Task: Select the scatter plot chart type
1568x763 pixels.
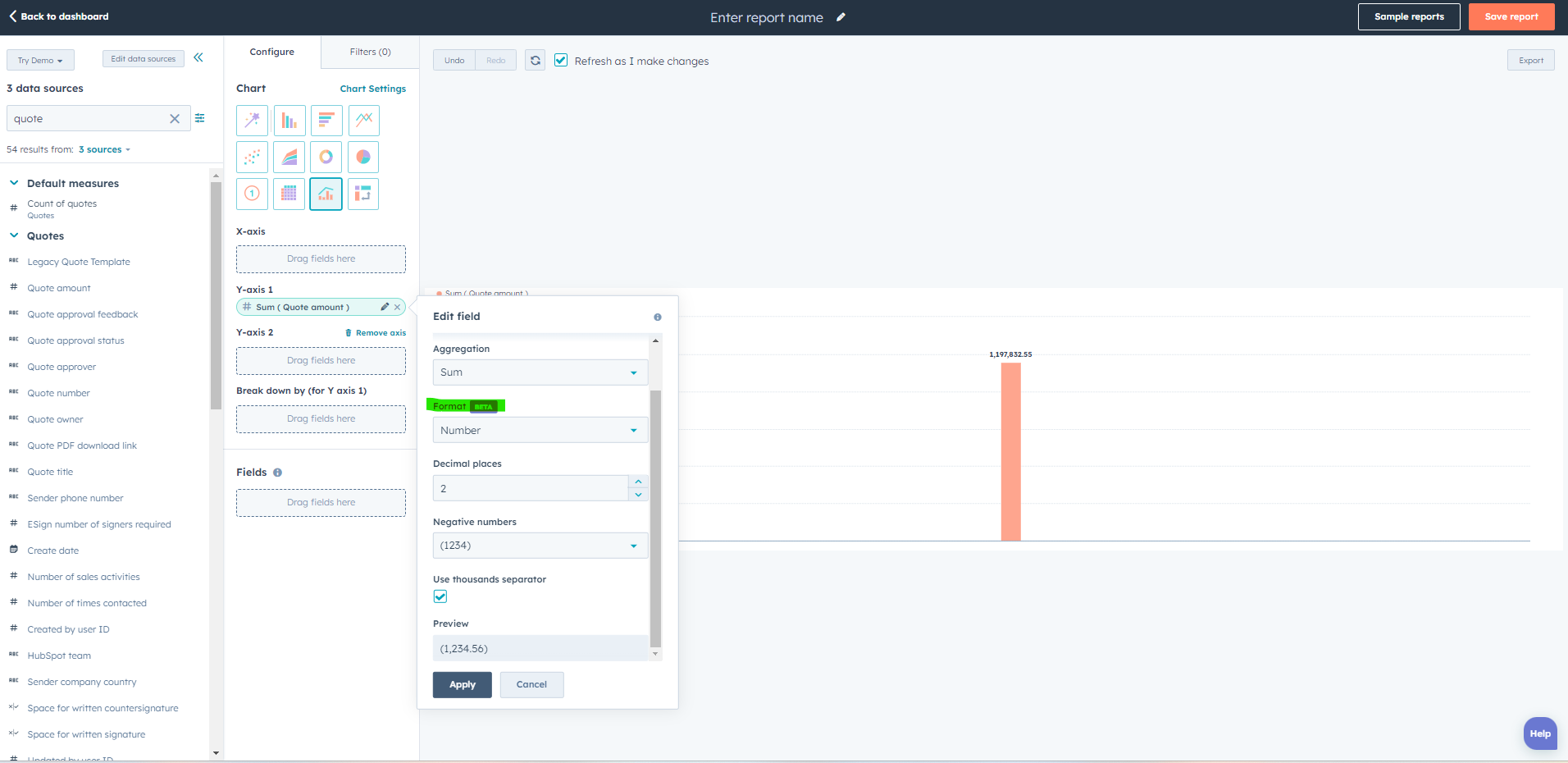Action: [x=252, y=158]
